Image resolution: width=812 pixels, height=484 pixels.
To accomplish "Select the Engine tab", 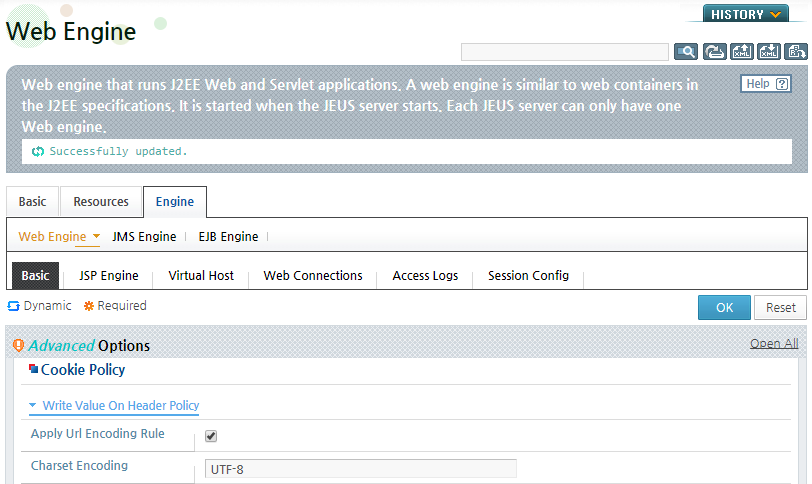I will tap(175, 201).
